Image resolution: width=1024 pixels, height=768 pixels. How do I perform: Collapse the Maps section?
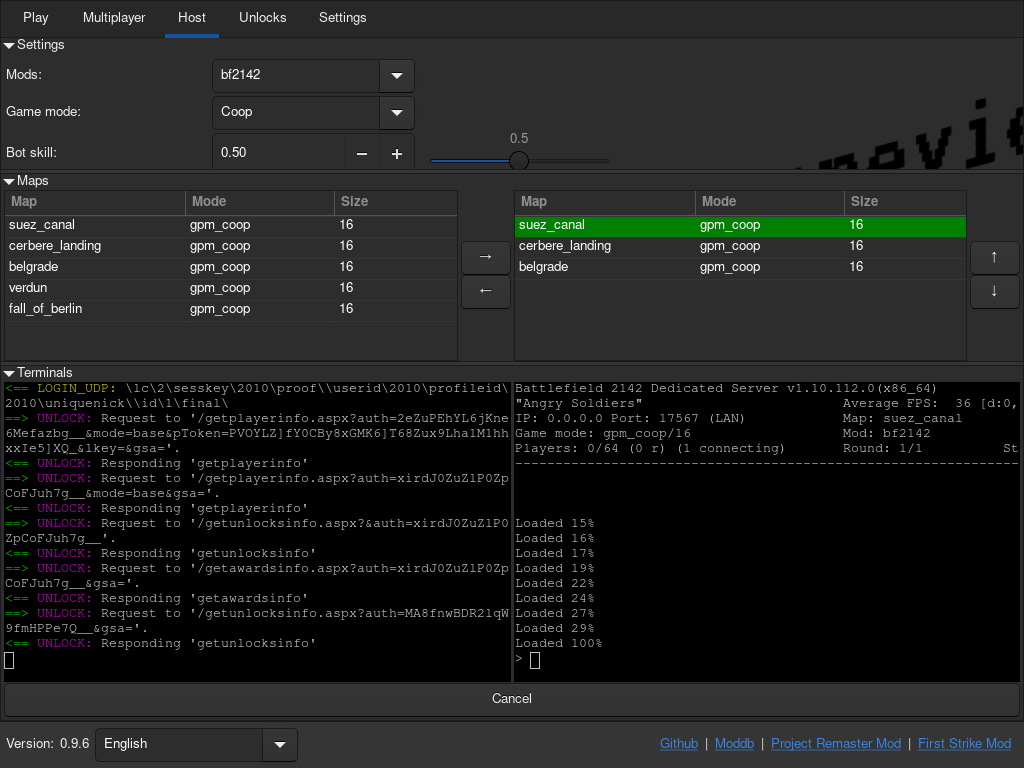click(x=9, y=181)
